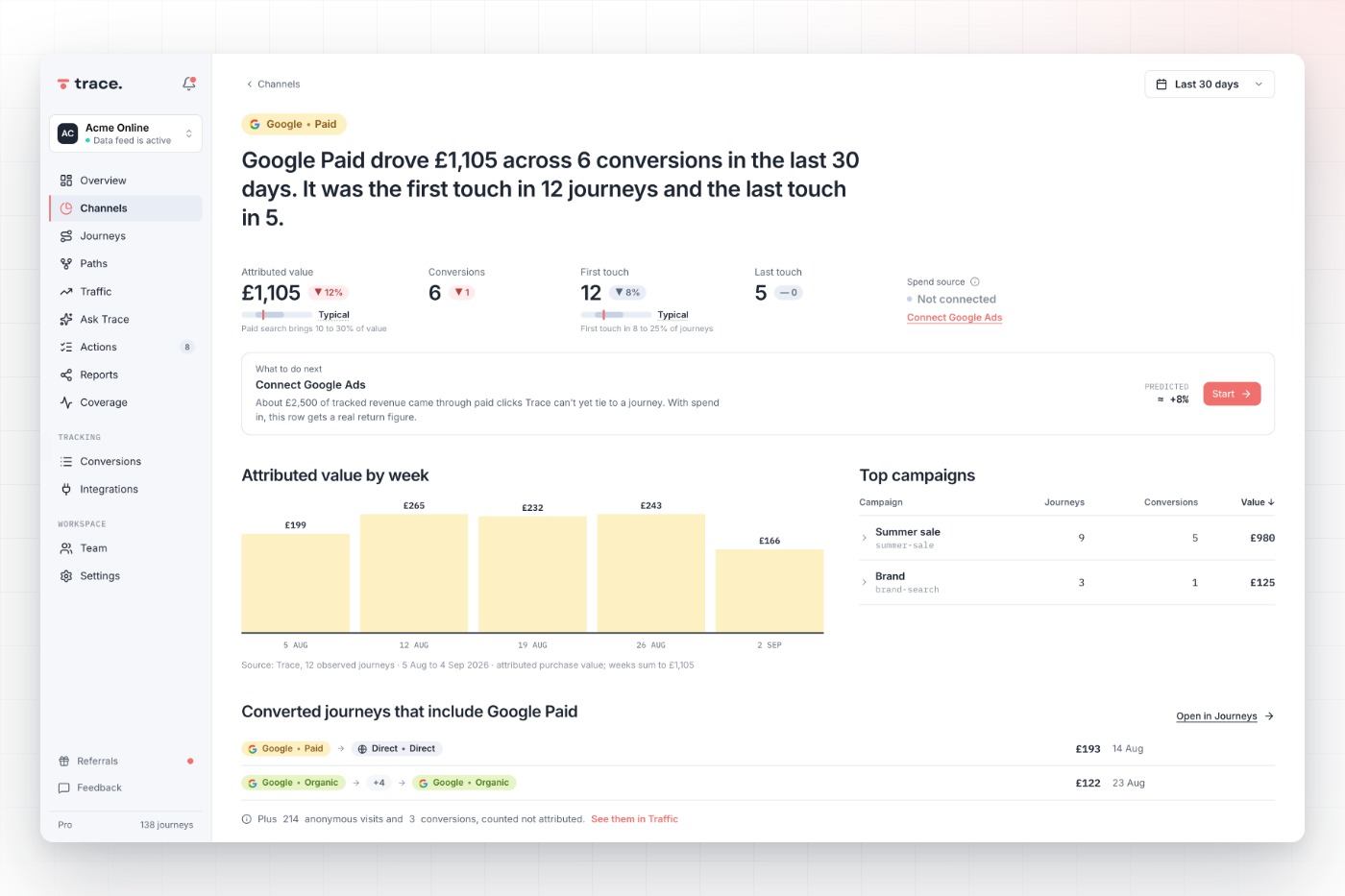Click the Settings gear icon
1345x896 pixels.
66,576
